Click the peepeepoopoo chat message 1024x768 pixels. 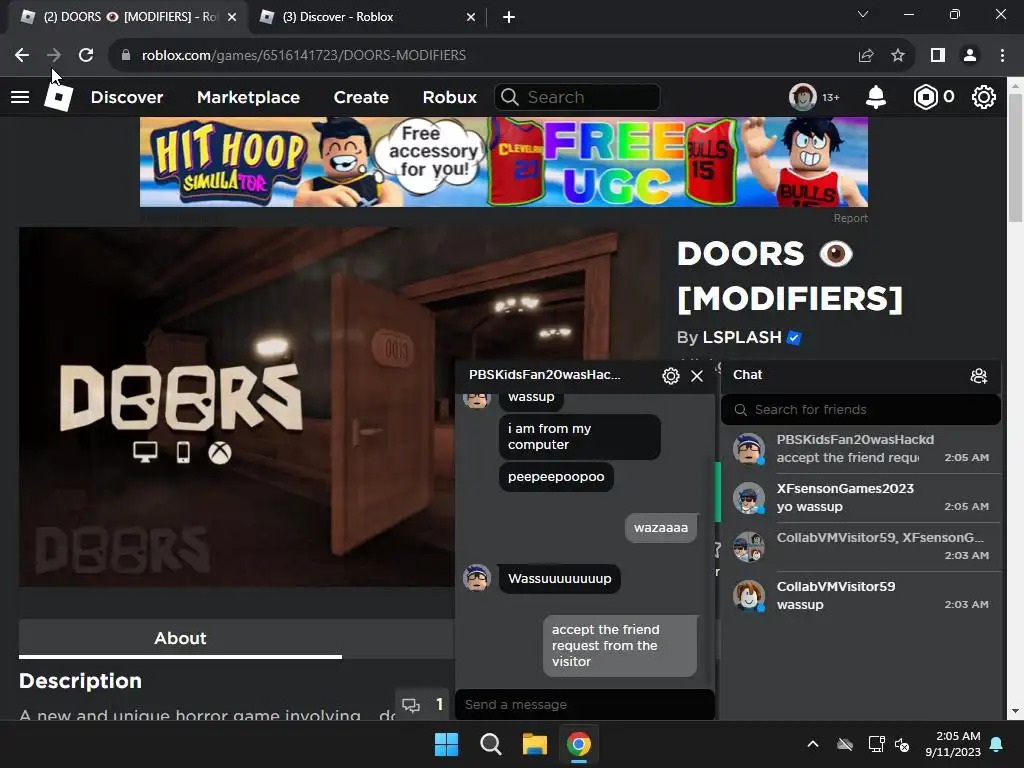(556, 477)
